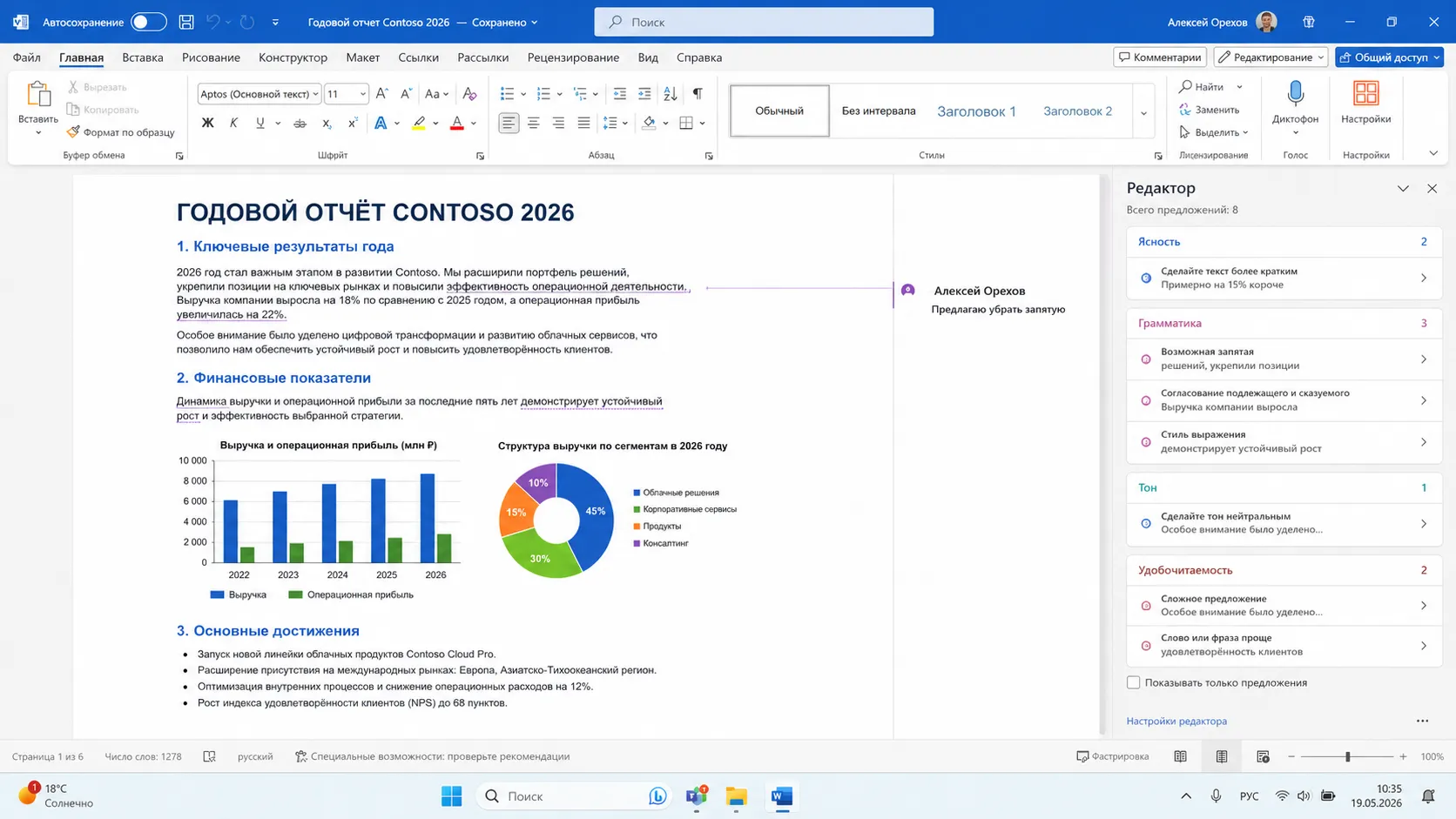Toggle paragraph marks display (¶)
Viewport: 1456px width, 819px height.
coord(698,94)
